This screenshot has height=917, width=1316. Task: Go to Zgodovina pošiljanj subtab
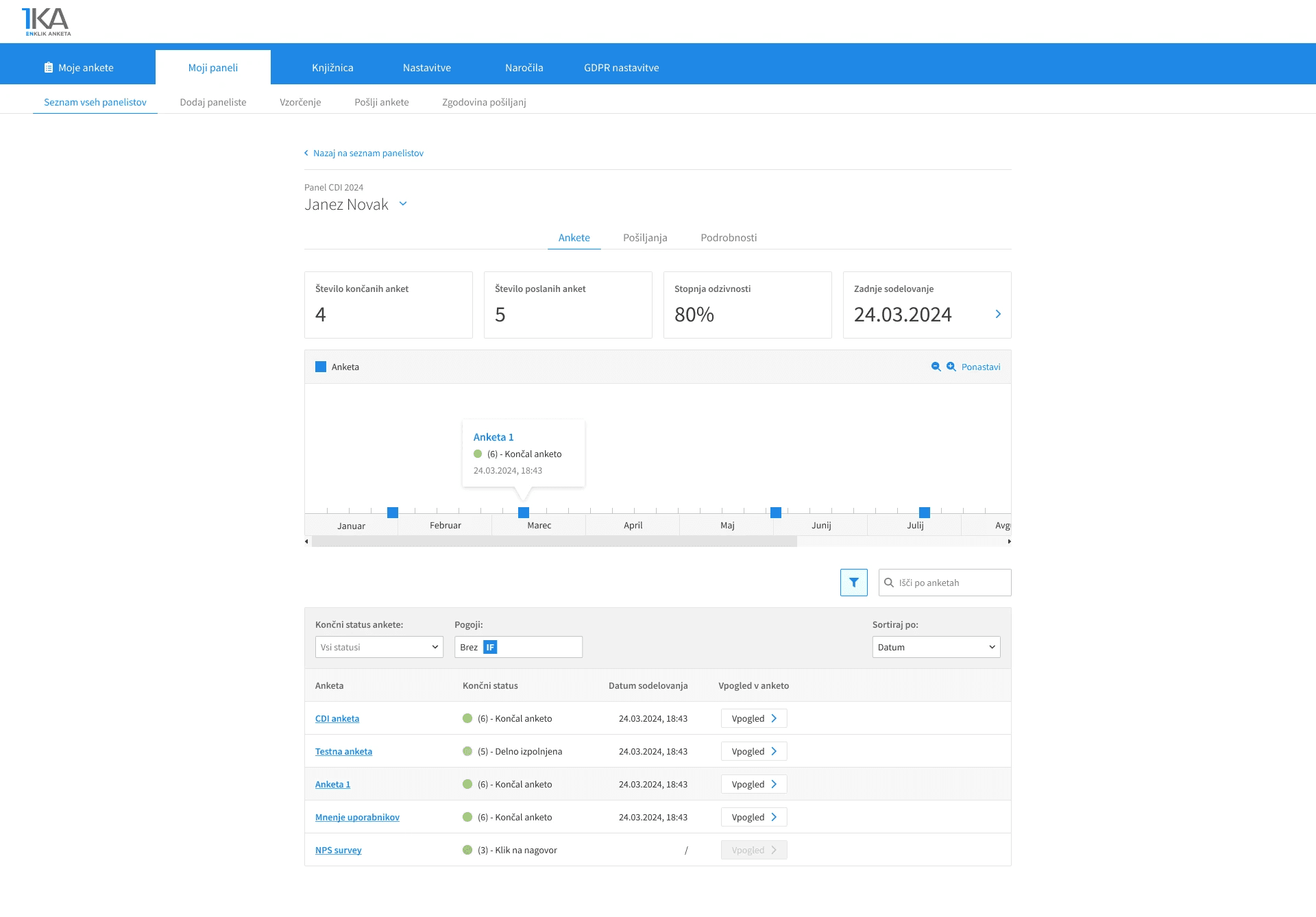click(x=484, y=102)
